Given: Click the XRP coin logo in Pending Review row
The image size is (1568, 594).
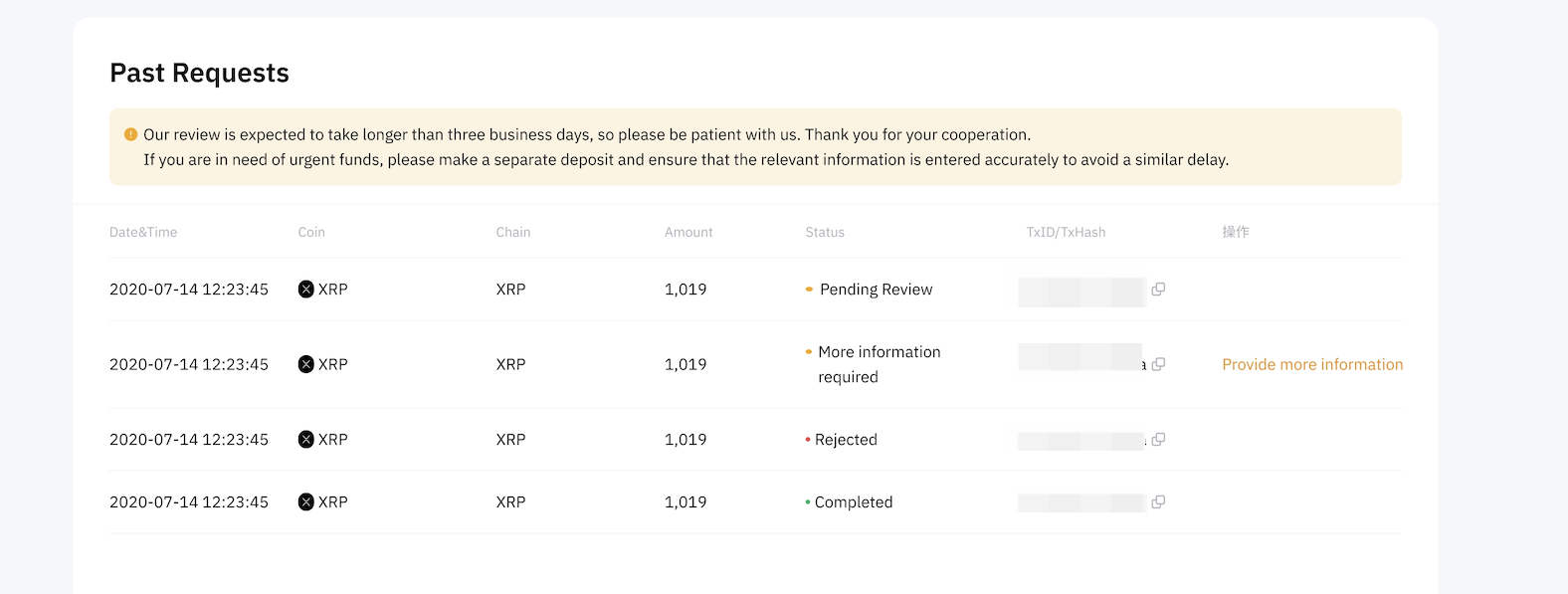Looking at the screenshot, I should tap(306, 290).
